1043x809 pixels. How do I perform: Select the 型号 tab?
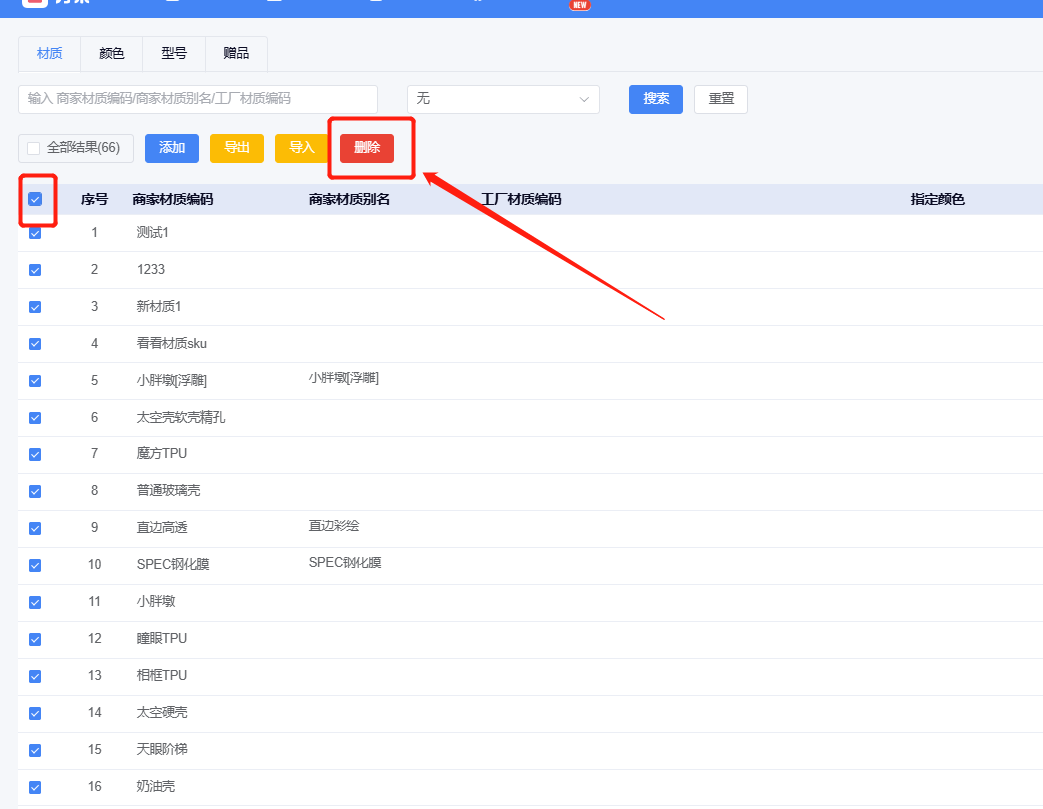coord(174,54)
